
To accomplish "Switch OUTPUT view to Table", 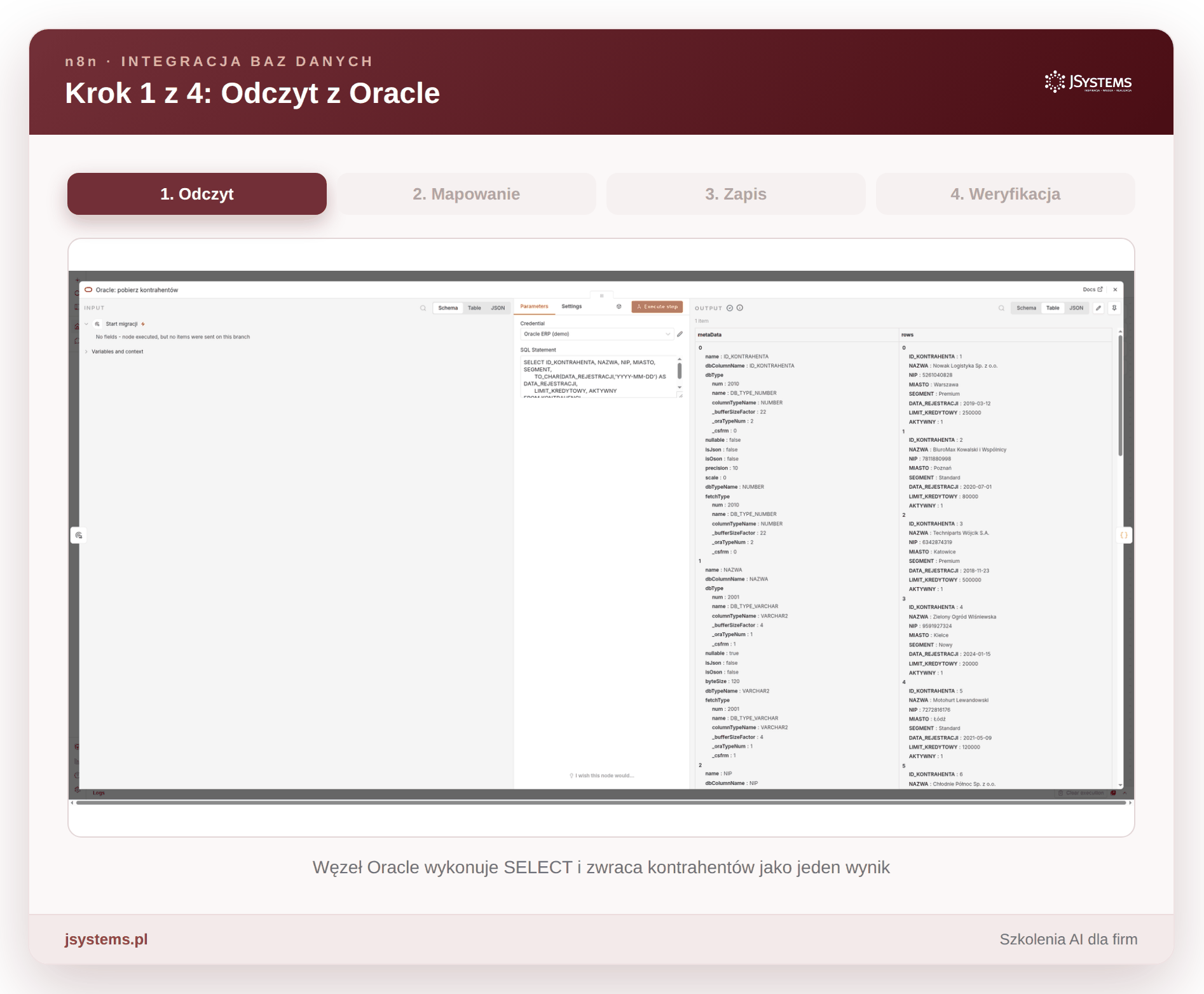I will [x=1053, y=308].
